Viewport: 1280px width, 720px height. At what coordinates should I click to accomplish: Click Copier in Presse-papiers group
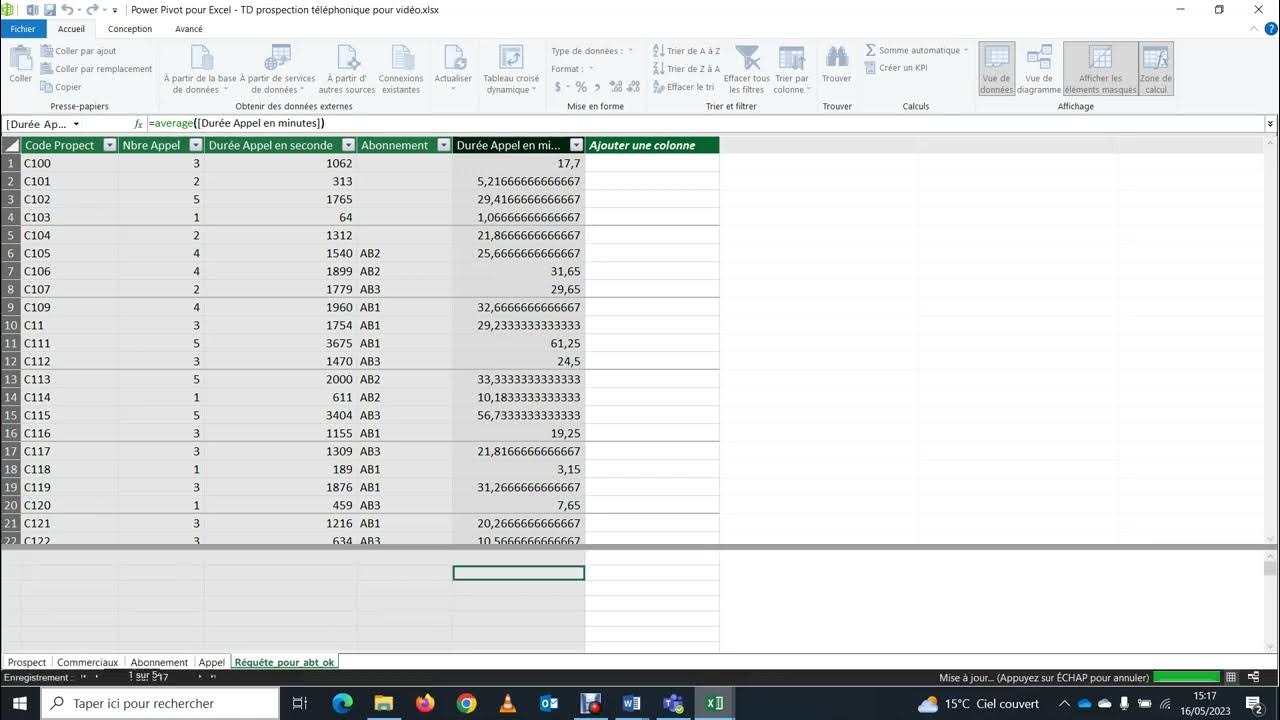(x=62, y=87)
